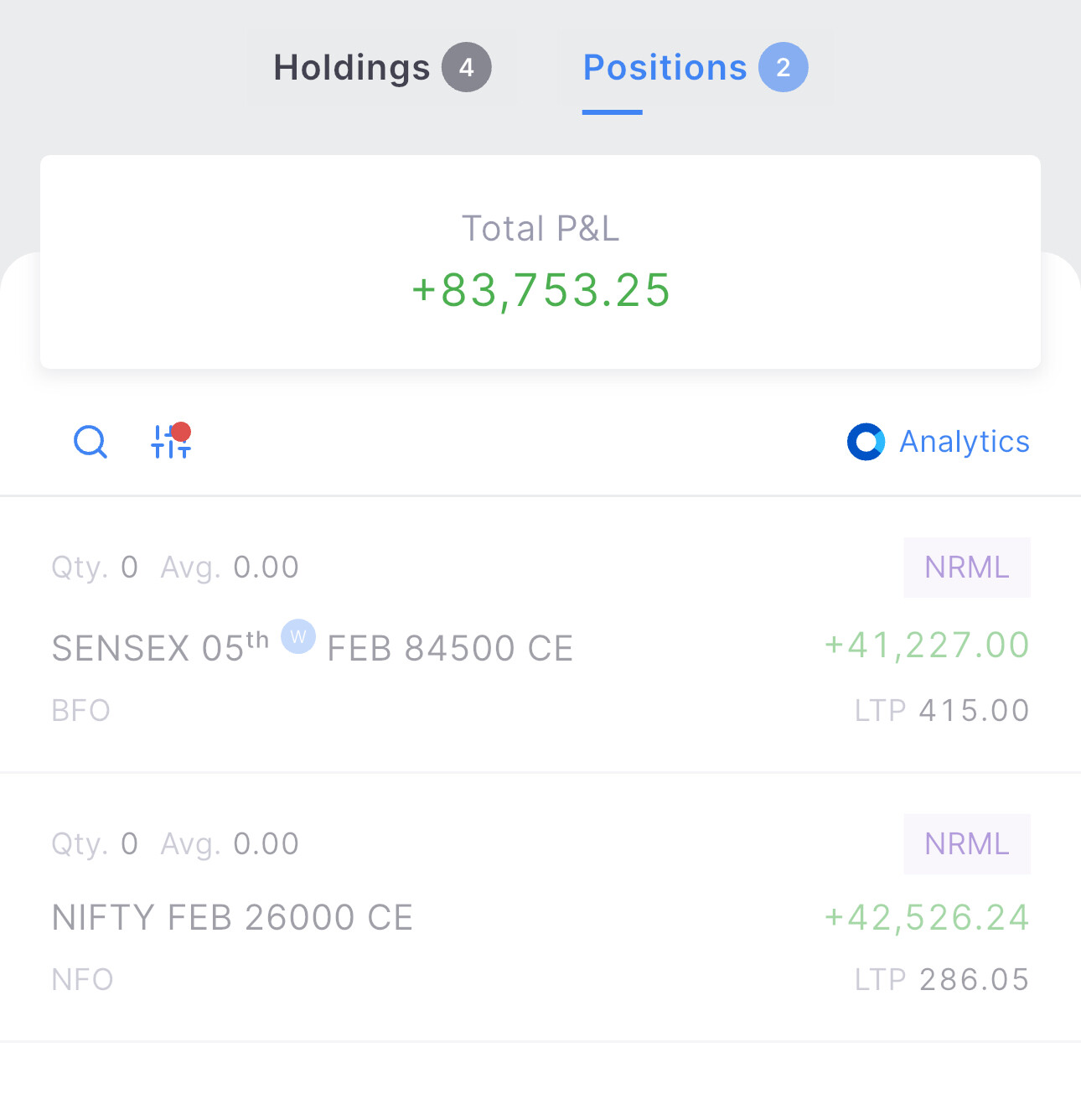Screen dimensions: 1081x1120
Task: Select the Positions tab
Action: 665,68
